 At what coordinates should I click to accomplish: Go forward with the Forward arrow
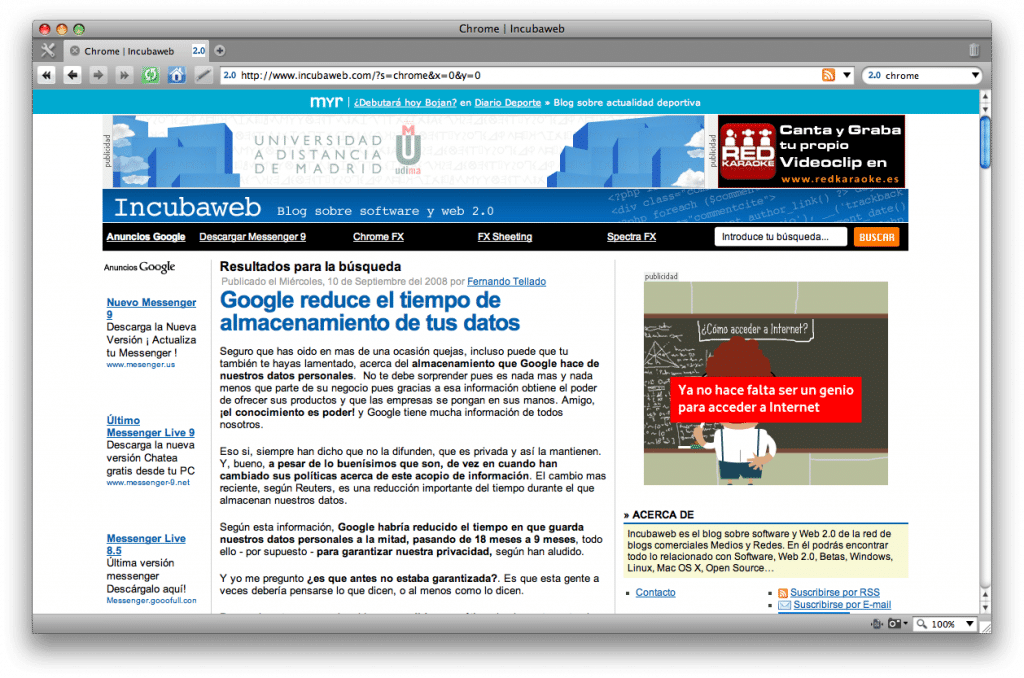(98, 76)
